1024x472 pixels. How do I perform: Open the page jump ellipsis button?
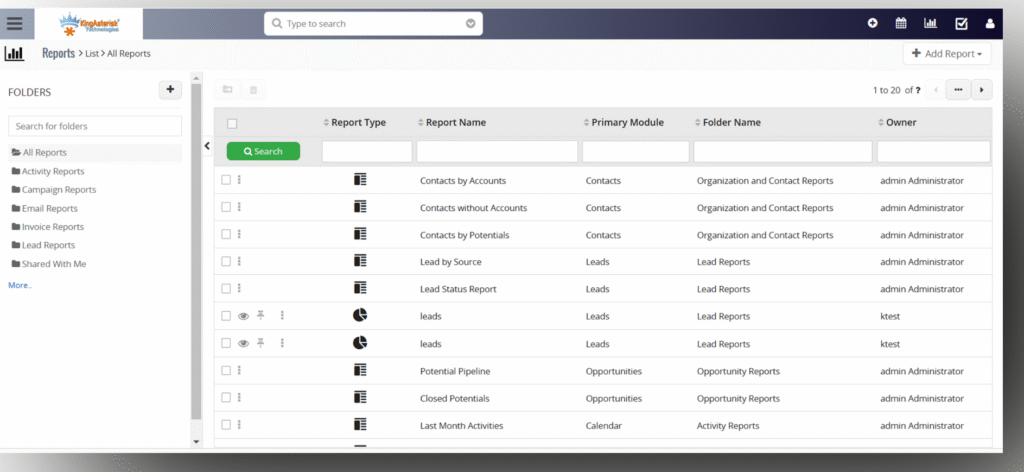pyautogui.click(x=958, y=90)
